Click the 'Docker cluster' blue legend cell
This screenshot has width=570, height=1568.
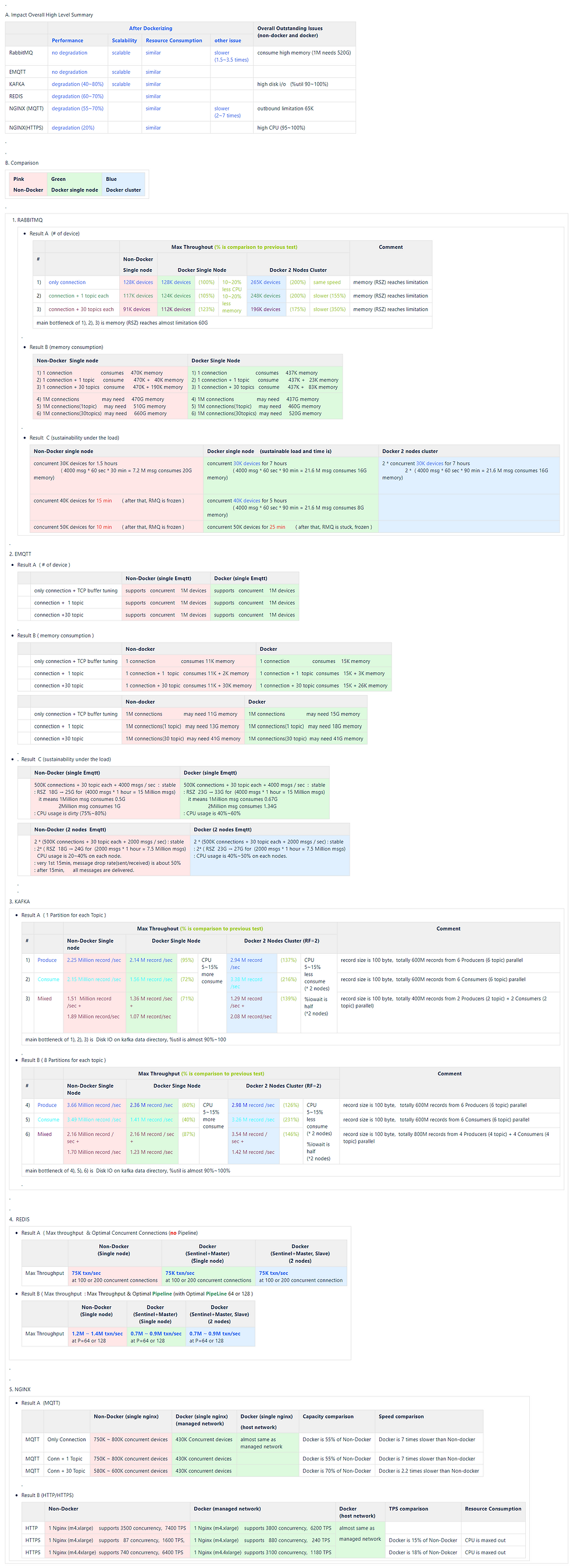[124, 190]
